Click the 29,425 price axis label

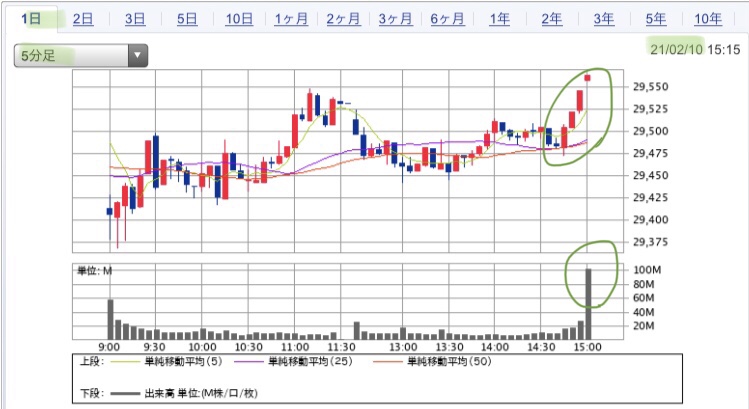click(x=651, y=197)
